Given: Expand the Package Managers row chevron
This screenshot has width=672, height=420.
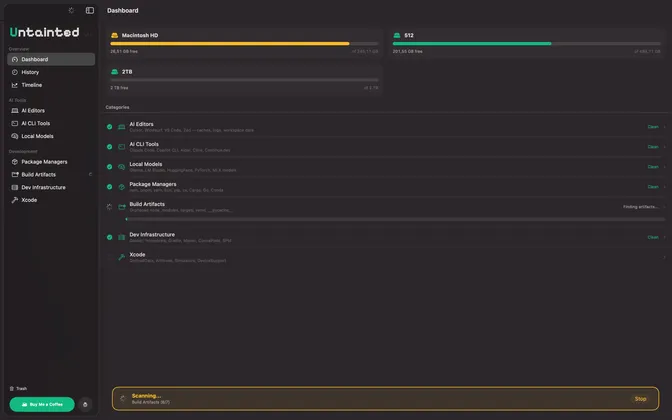Looking at the screenshot, I should click(664, 187).
